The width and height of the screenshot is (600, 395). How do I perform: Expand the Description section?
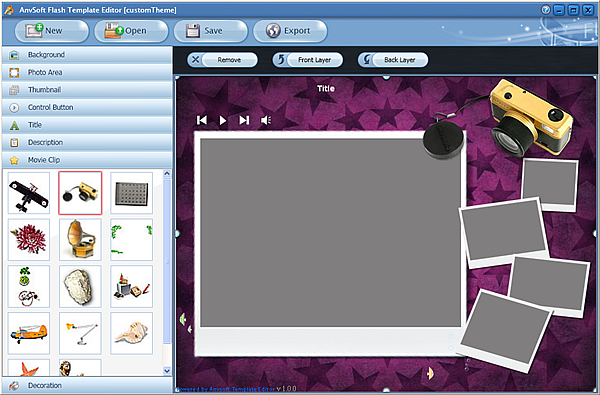[x=87, y=142]
